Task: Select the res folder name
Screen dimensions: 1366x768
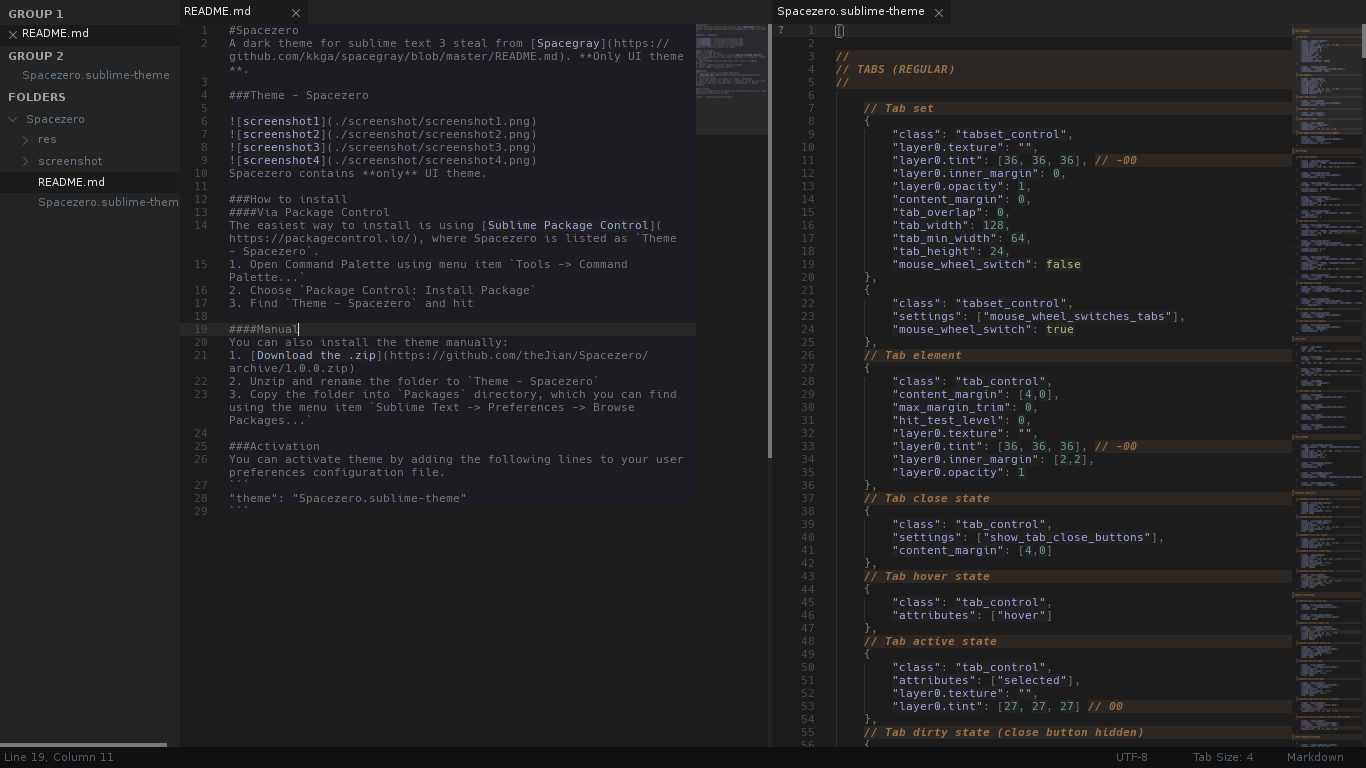Action: point(47,140)
